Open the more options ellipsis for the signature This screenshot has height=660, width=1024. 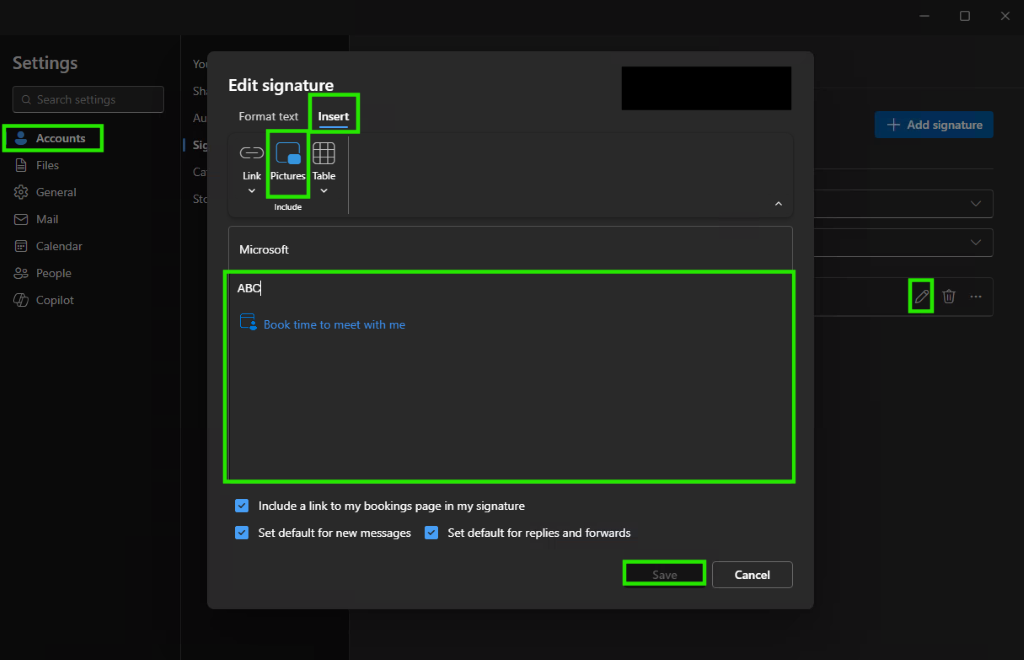[x=976, y=296]
